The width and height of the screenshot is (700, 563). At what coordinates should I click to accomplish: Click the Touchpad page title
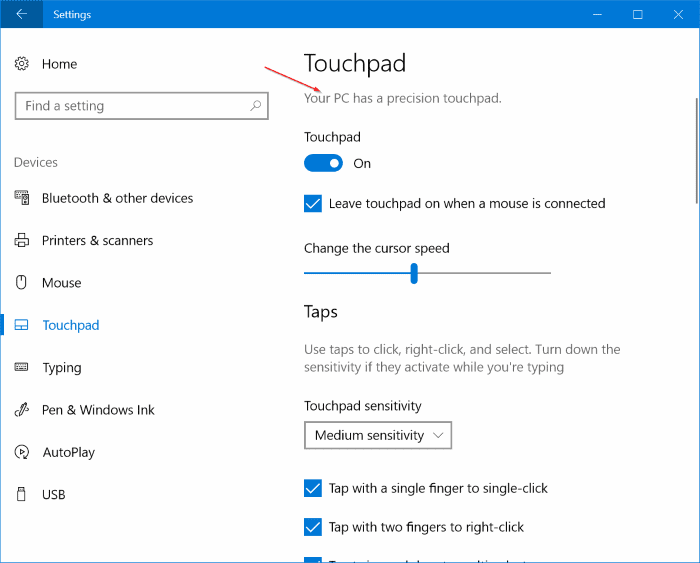tap(355, 63)
